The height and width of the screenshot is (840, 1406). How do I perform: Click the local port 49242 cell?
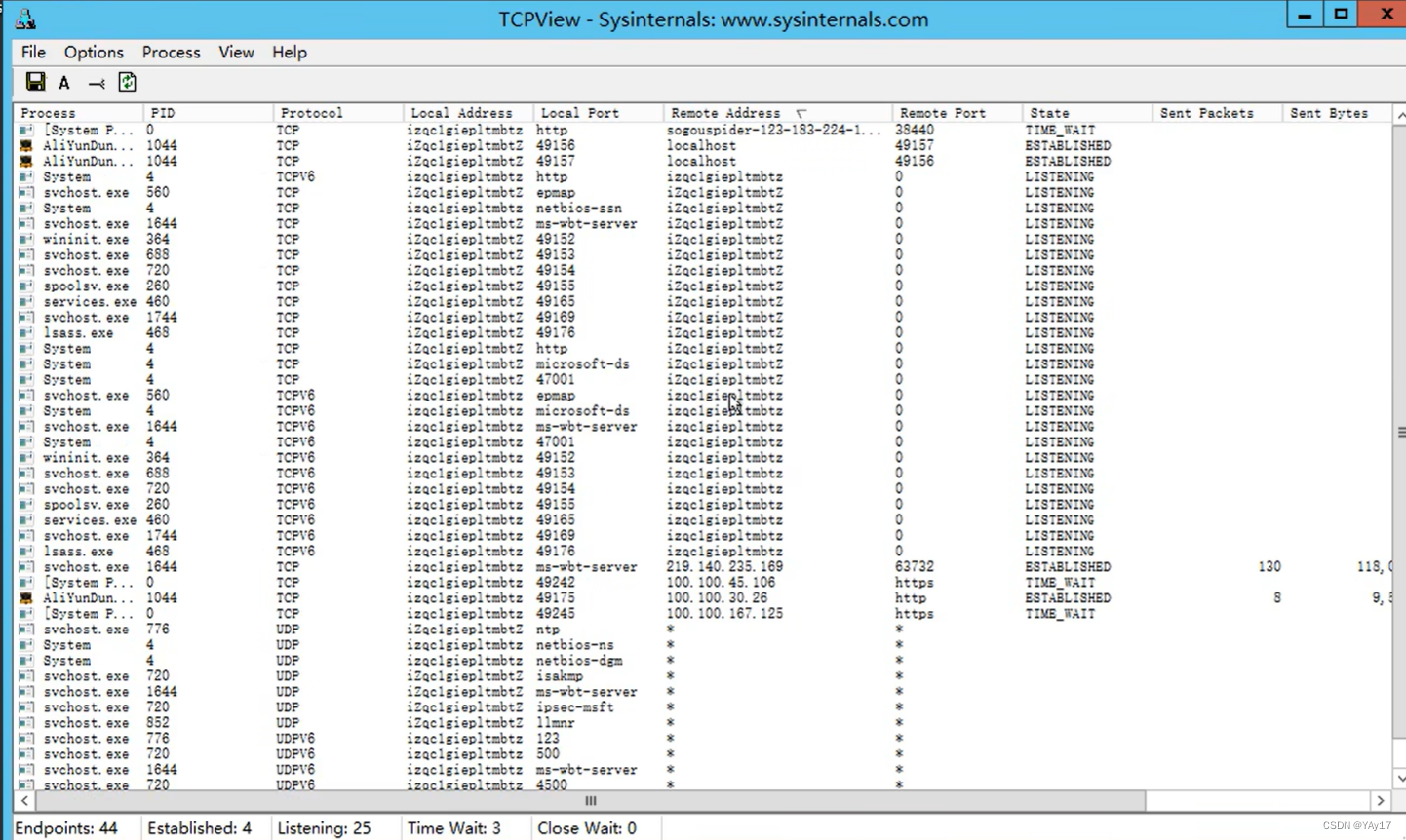point(556,583)
